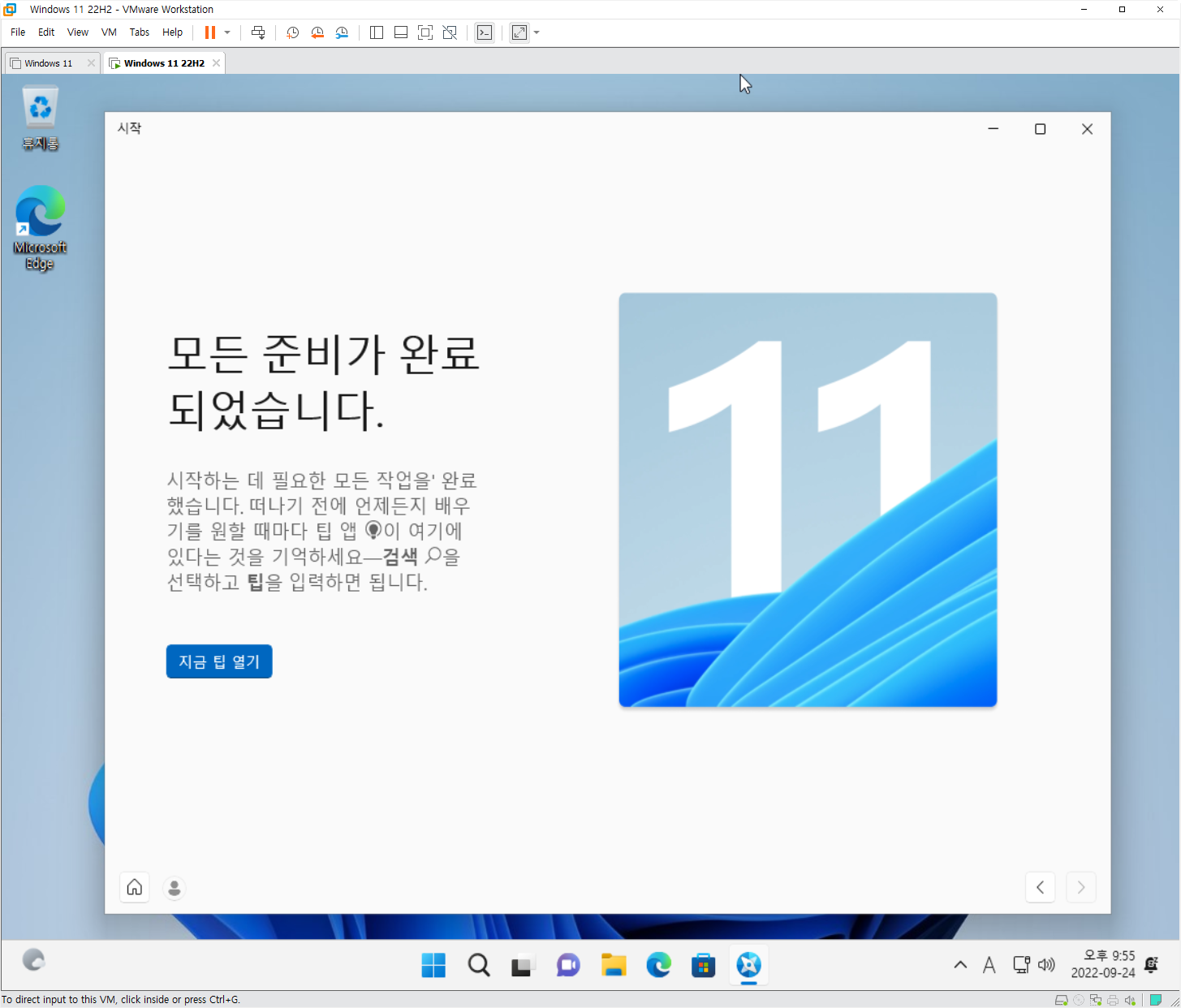Open the clock and date flyout
Viewport: 1181px width, 1008px height.
(x=1103, y=964)
